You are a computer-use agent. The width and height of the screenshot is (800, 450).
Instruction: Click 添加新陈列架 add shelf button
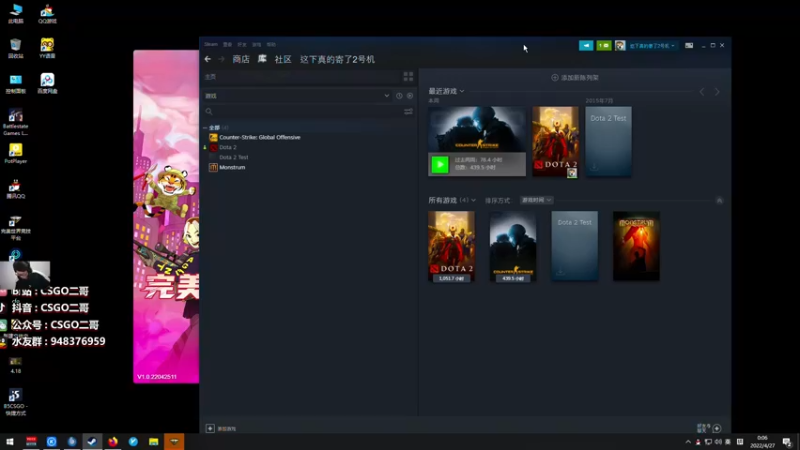[575, 78]
